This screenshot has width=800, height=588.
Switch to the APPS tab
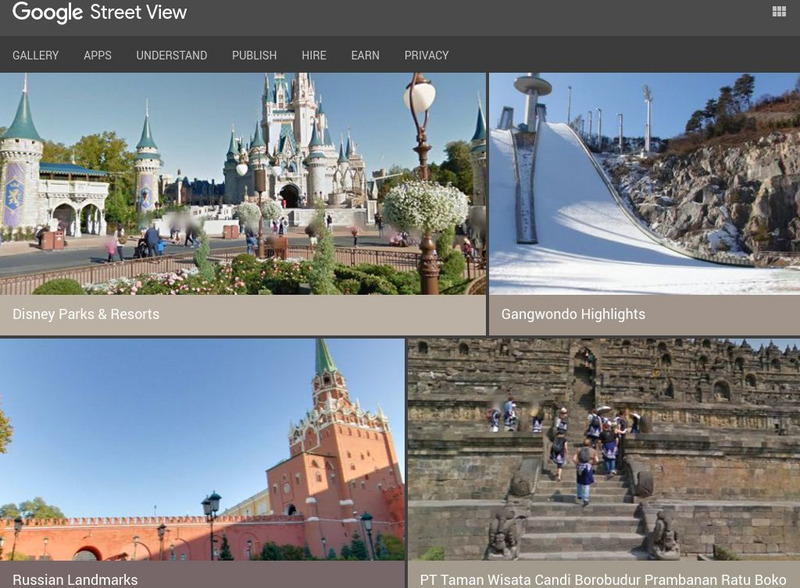pyautogui.click(x=97, y=55)
